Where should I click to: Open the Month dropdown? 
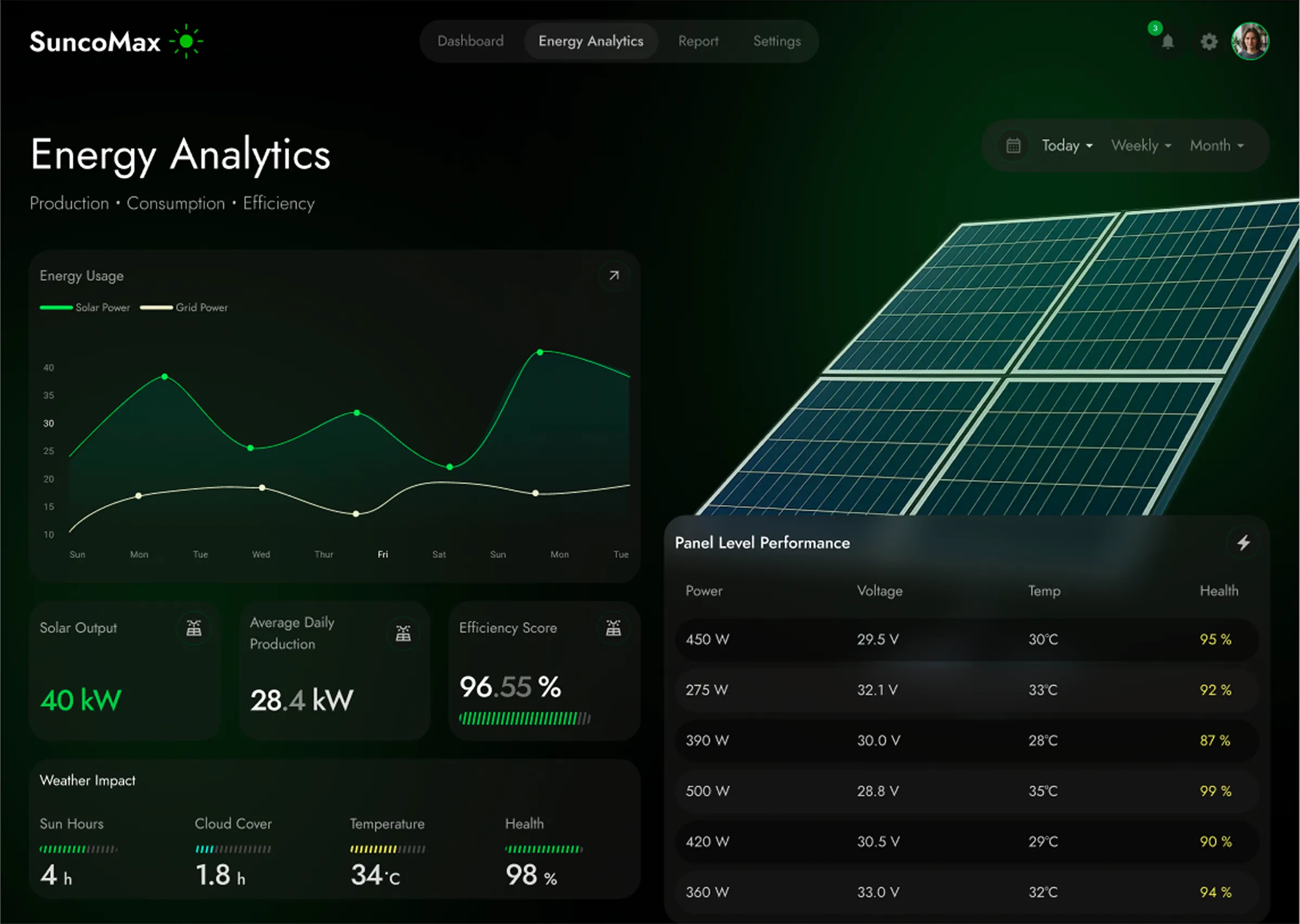click(x=1216, y=146)
